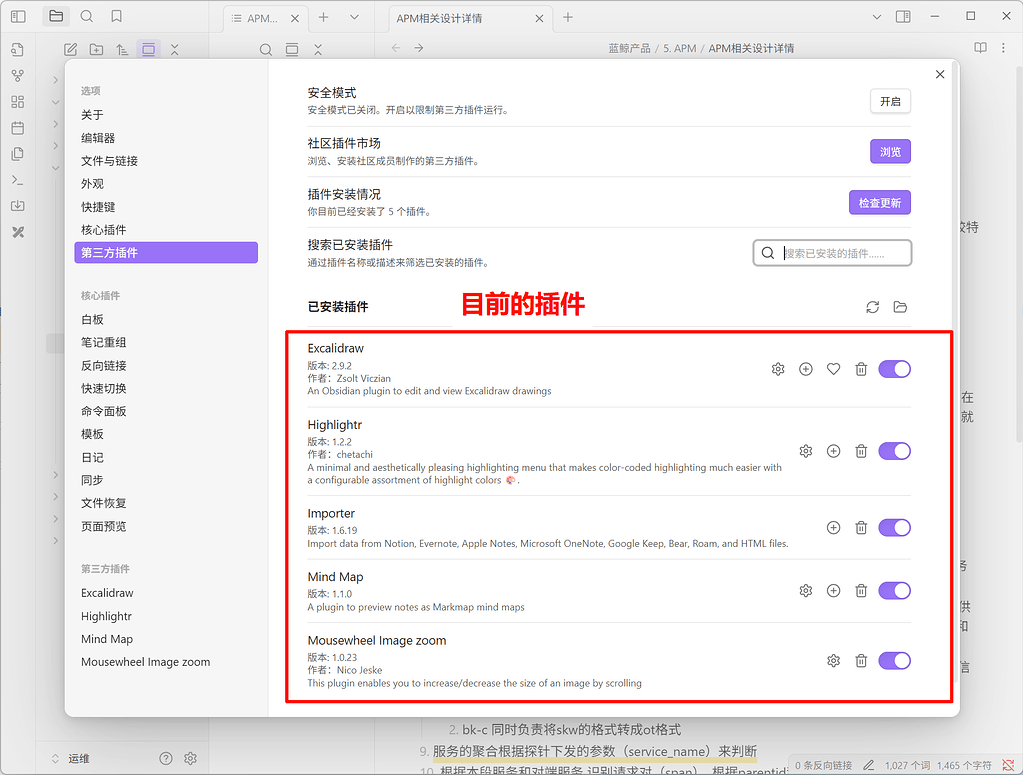Create new note icon
Screen dimensions: 1023x775
point(70,50)
